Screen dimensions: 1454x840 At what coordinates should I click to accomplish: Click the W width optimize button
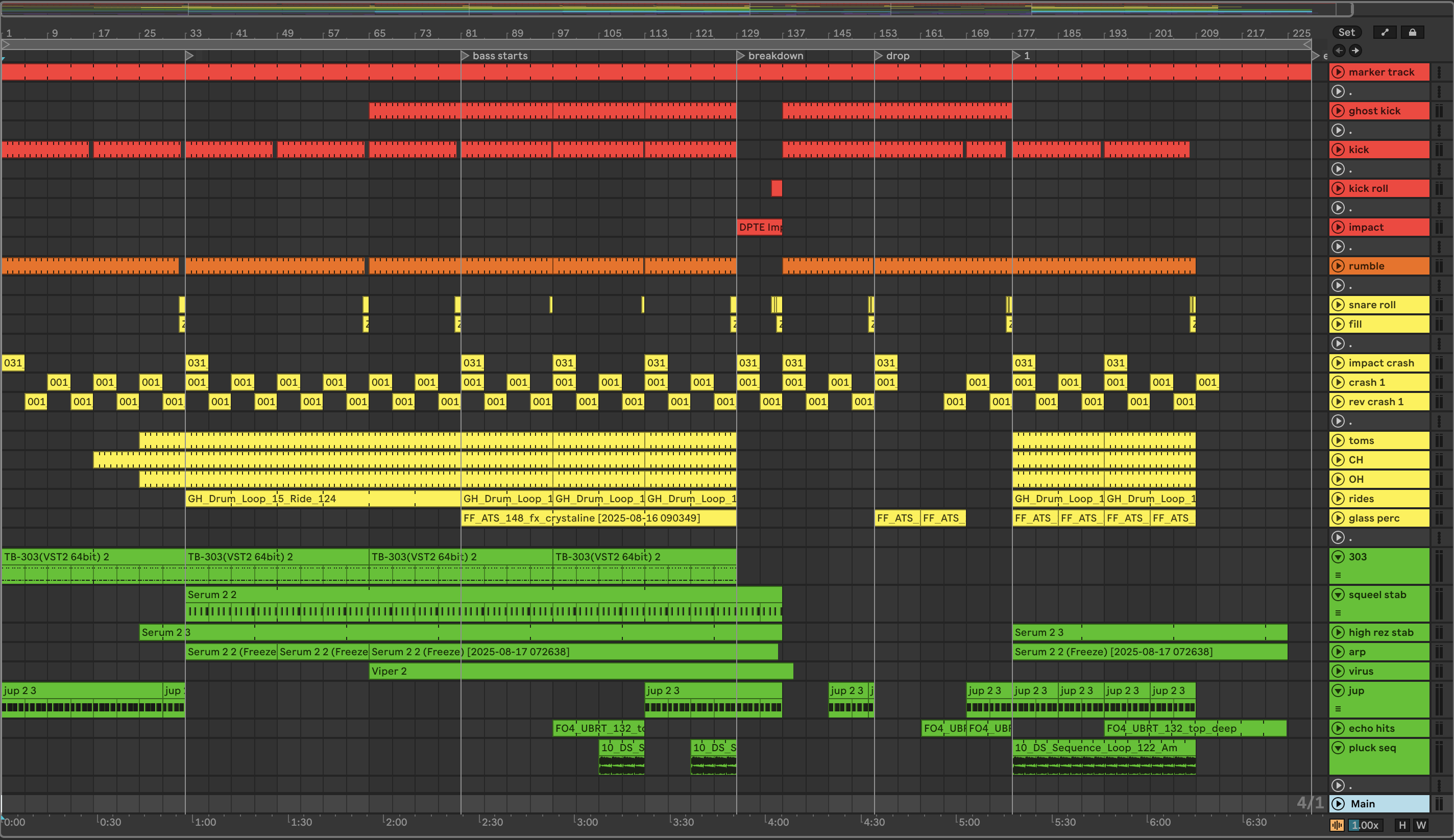[1420, 825]
